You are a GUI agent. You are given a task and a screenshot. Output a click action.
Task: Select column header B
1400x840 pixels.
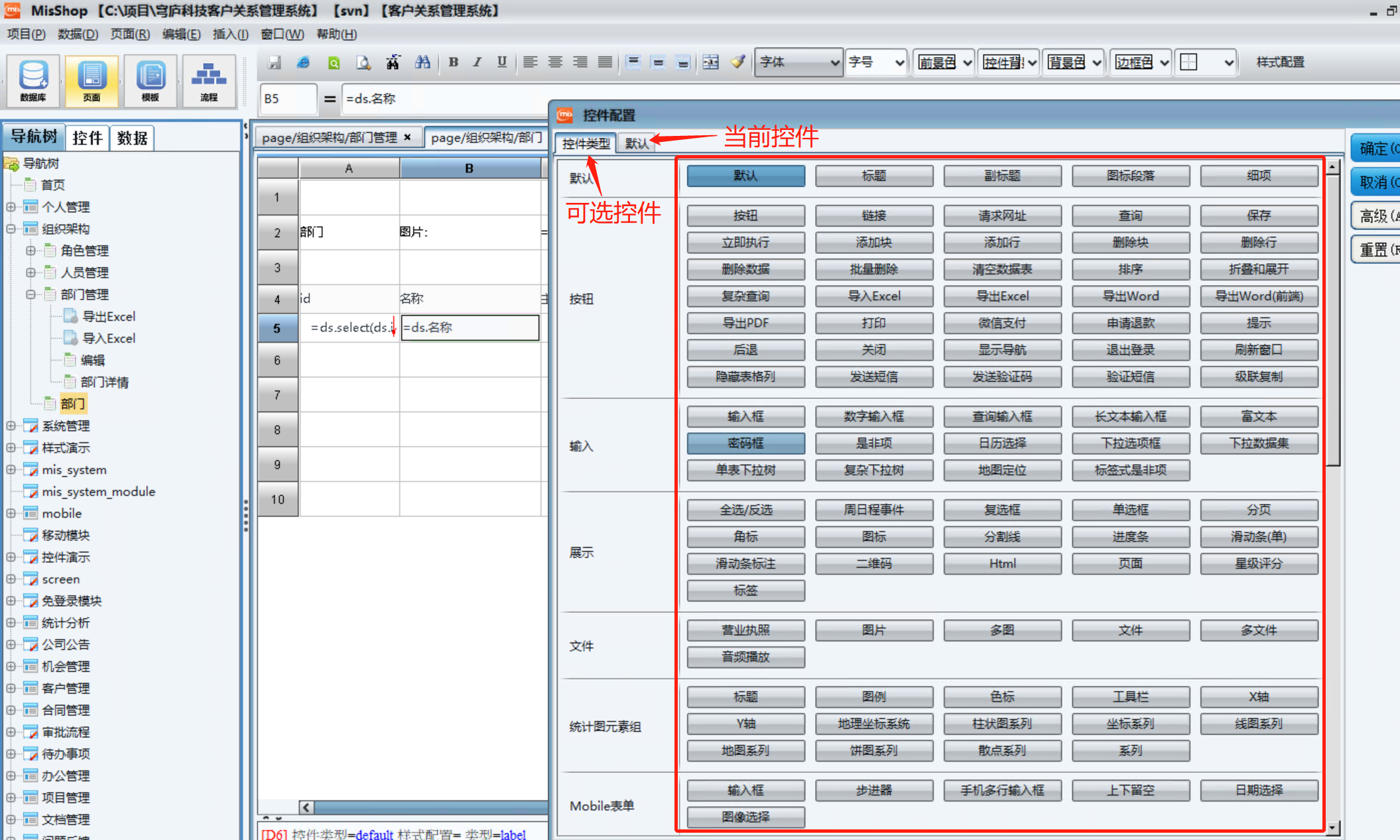click(x=470, y=168)
